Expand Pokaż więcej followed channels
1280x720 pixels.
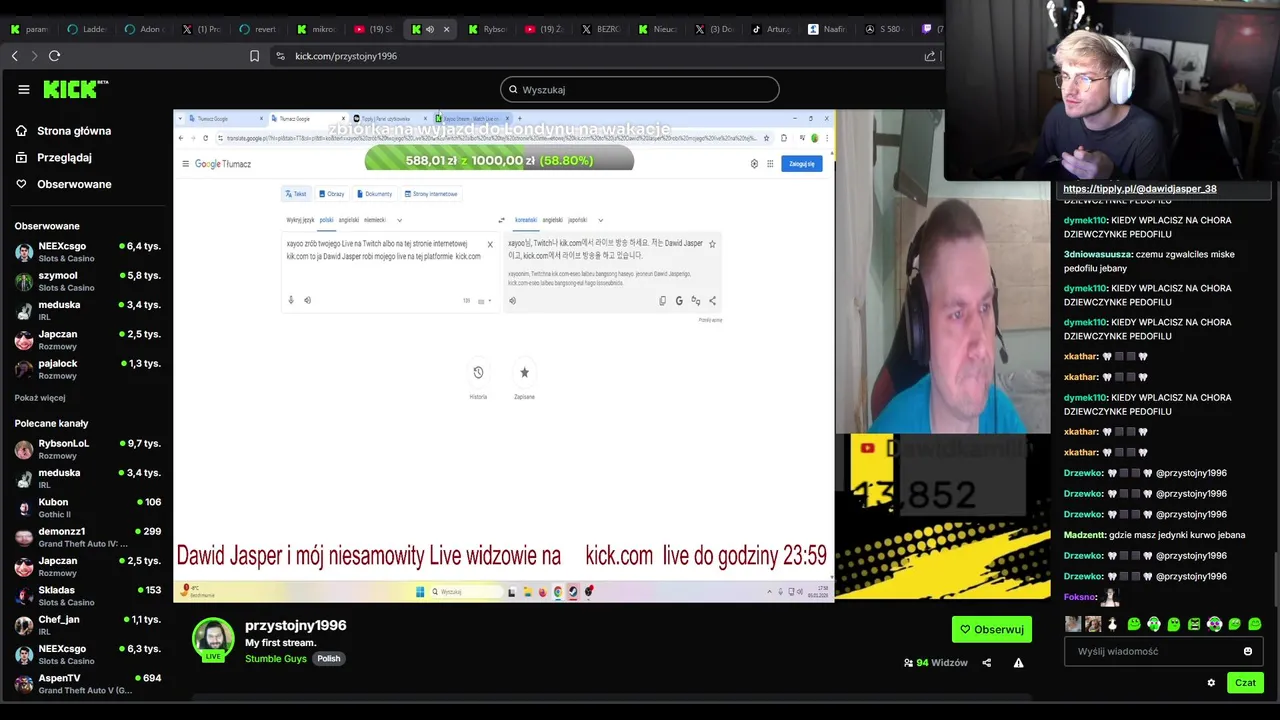40,397
